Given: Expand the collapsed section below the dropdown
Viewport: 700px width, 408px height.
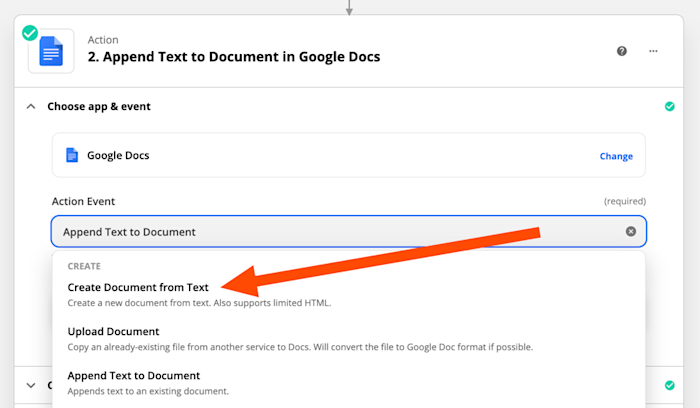Looking at the screenshot, I should coord(31,385).
